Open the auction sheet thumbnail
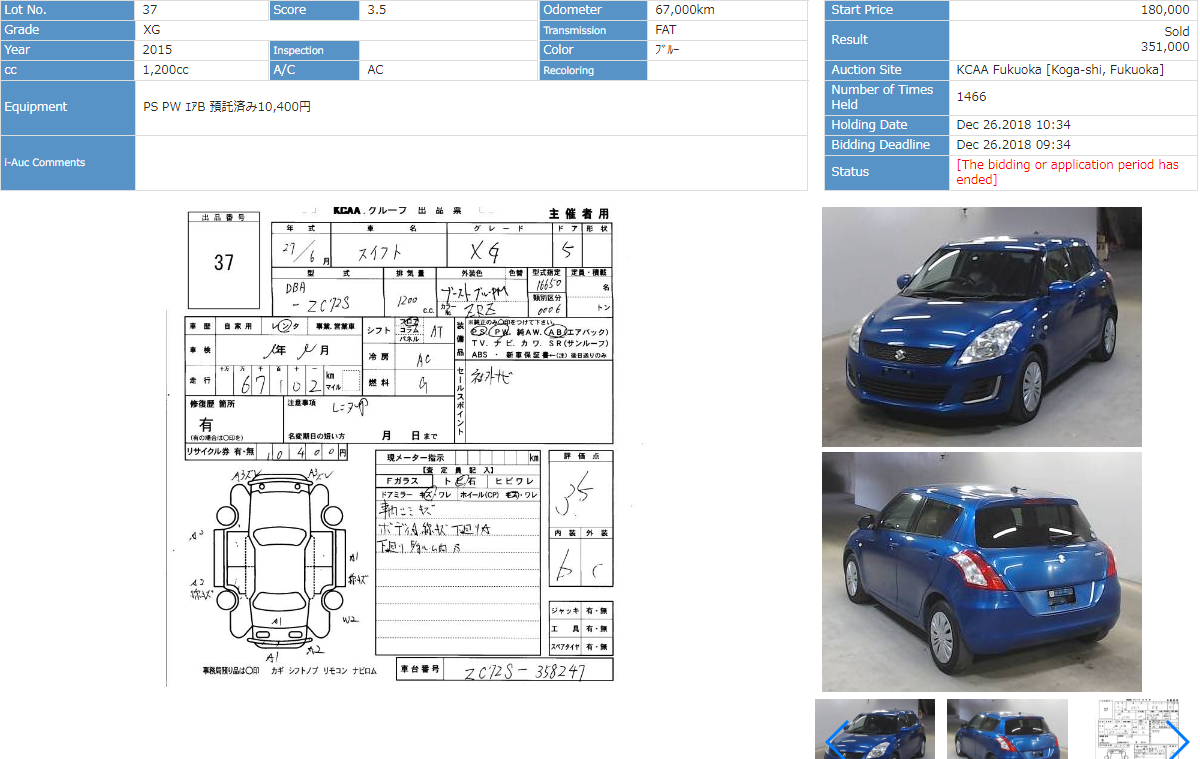The height and width of the screenshot is (759, 1200). (1130, 730)
